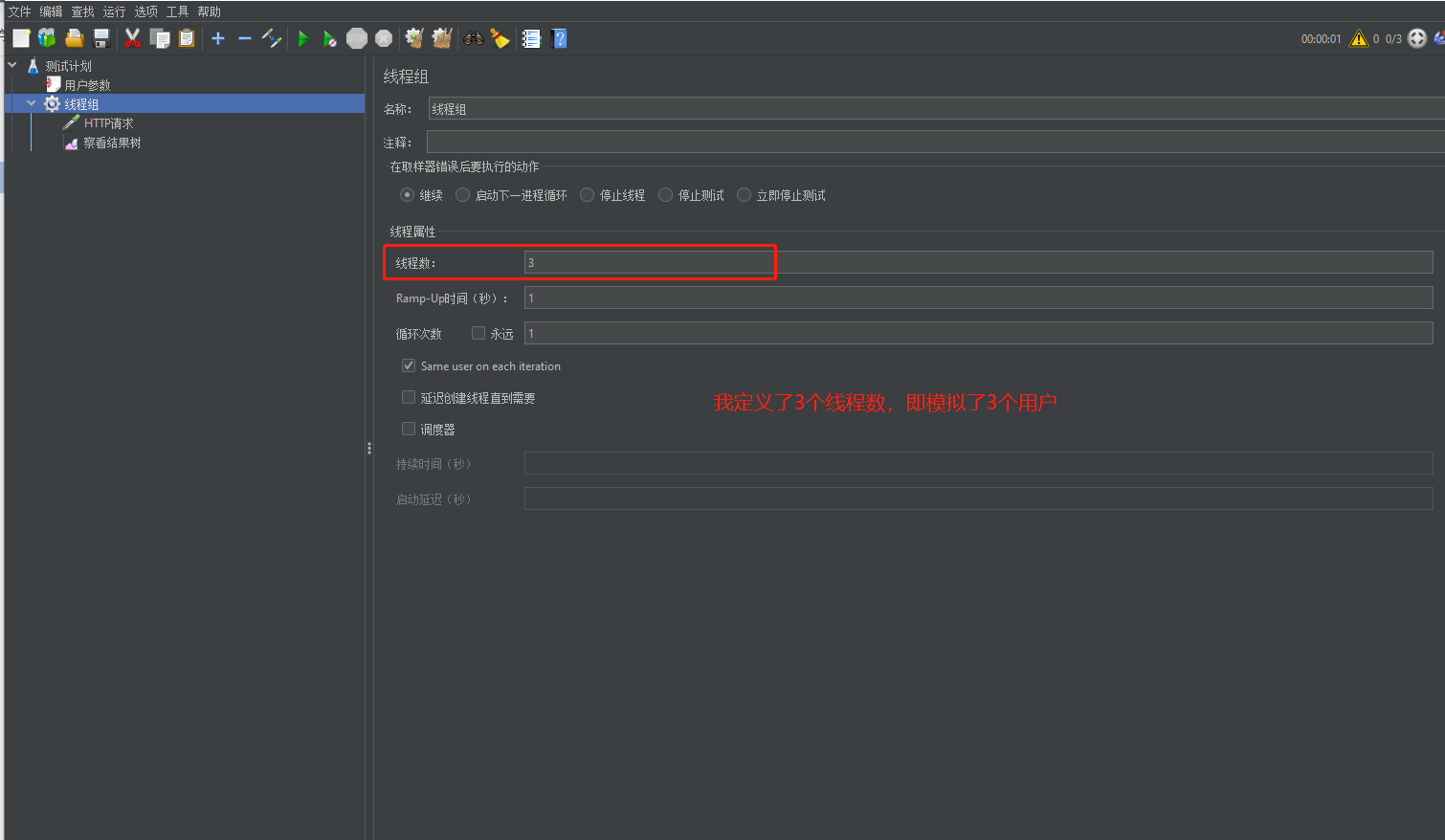Open the 文件 menu
The height and width of the screenshot is (840, 1445).
click(20, 11)
